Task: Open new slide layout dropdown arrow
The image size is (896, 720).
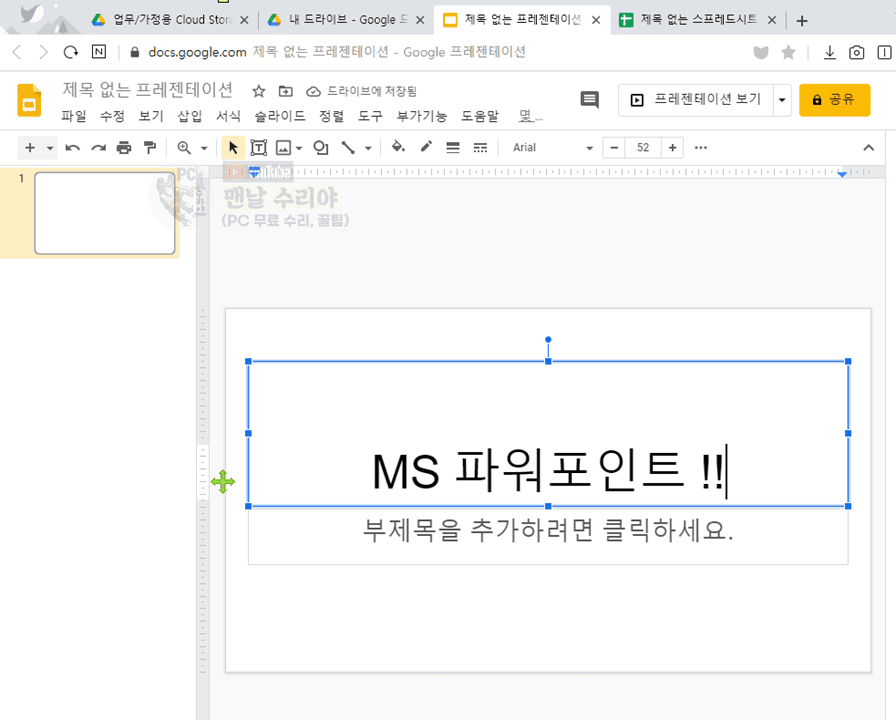Action: pos(50,149)
